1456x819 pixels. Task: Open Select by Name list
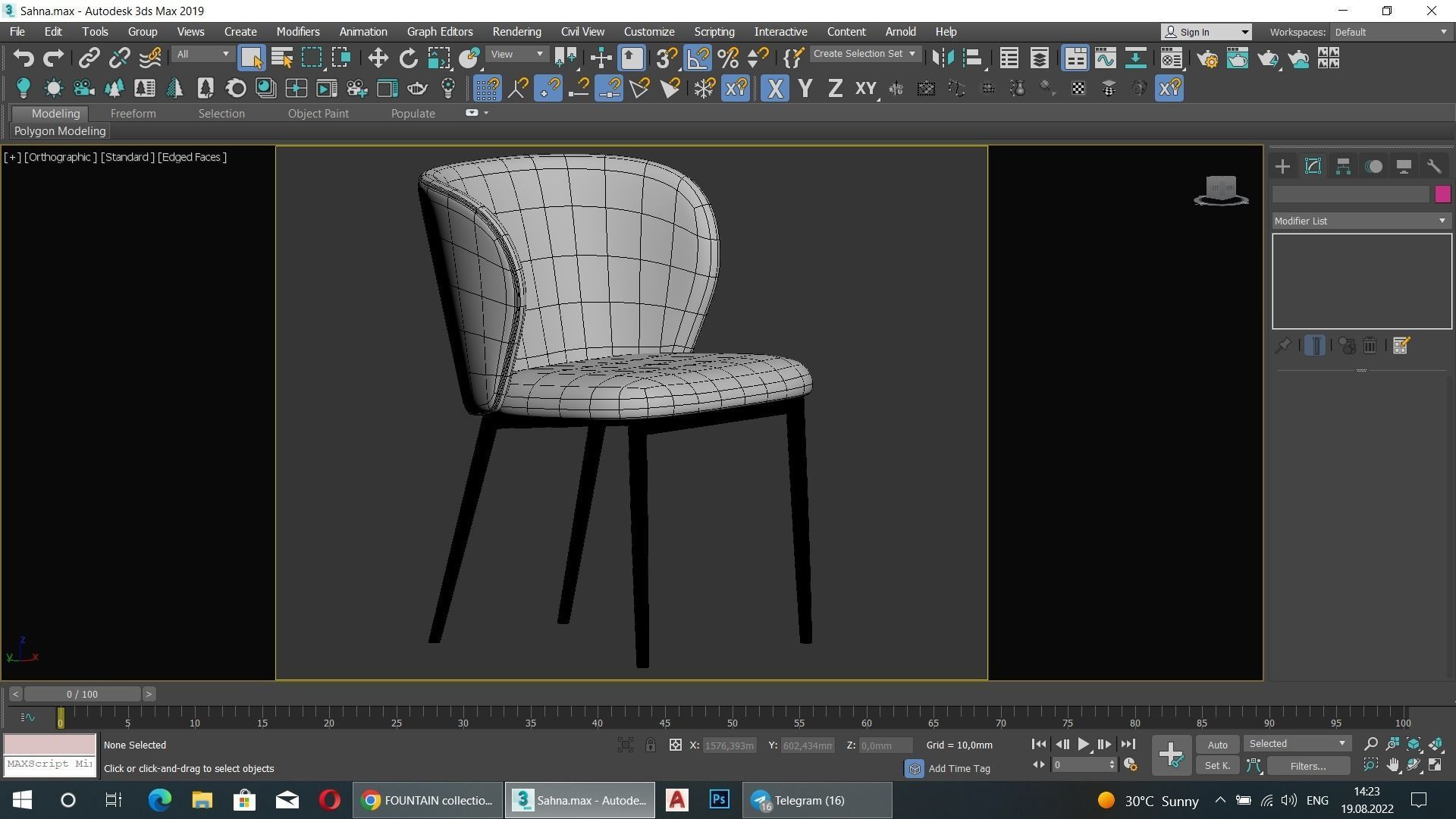click(x=281, y=58)
